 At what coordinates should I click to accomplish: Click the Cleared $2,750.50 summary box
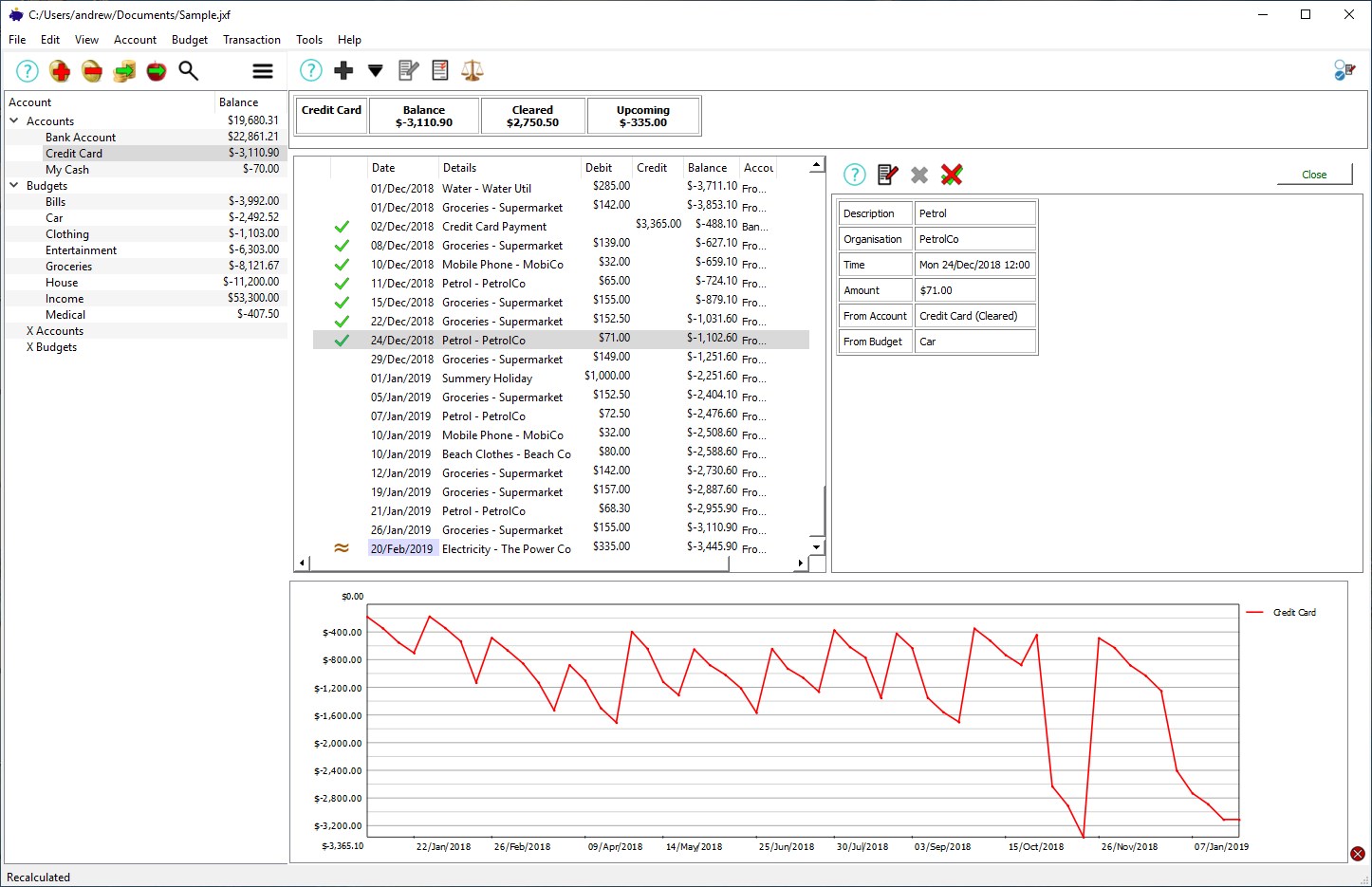532,116
